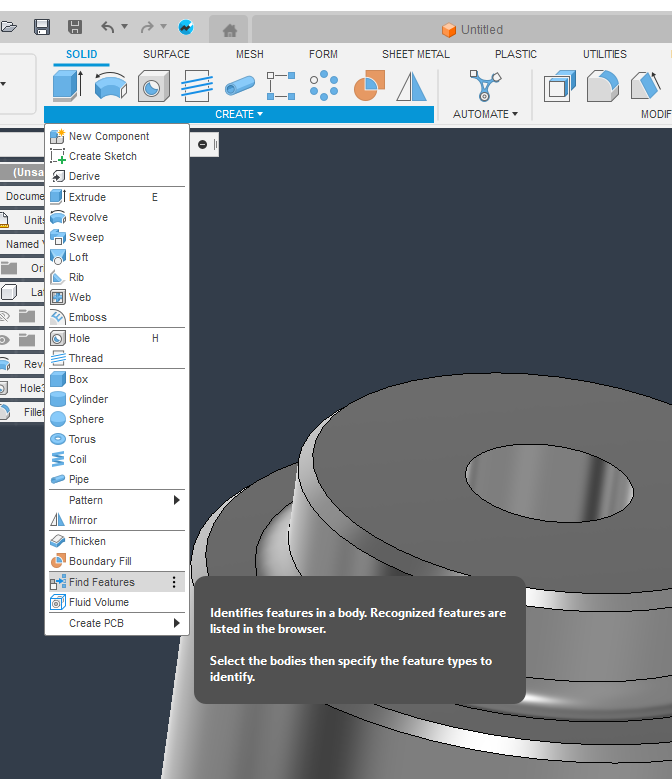Click the Hole toolbar icon

point(153,86)
